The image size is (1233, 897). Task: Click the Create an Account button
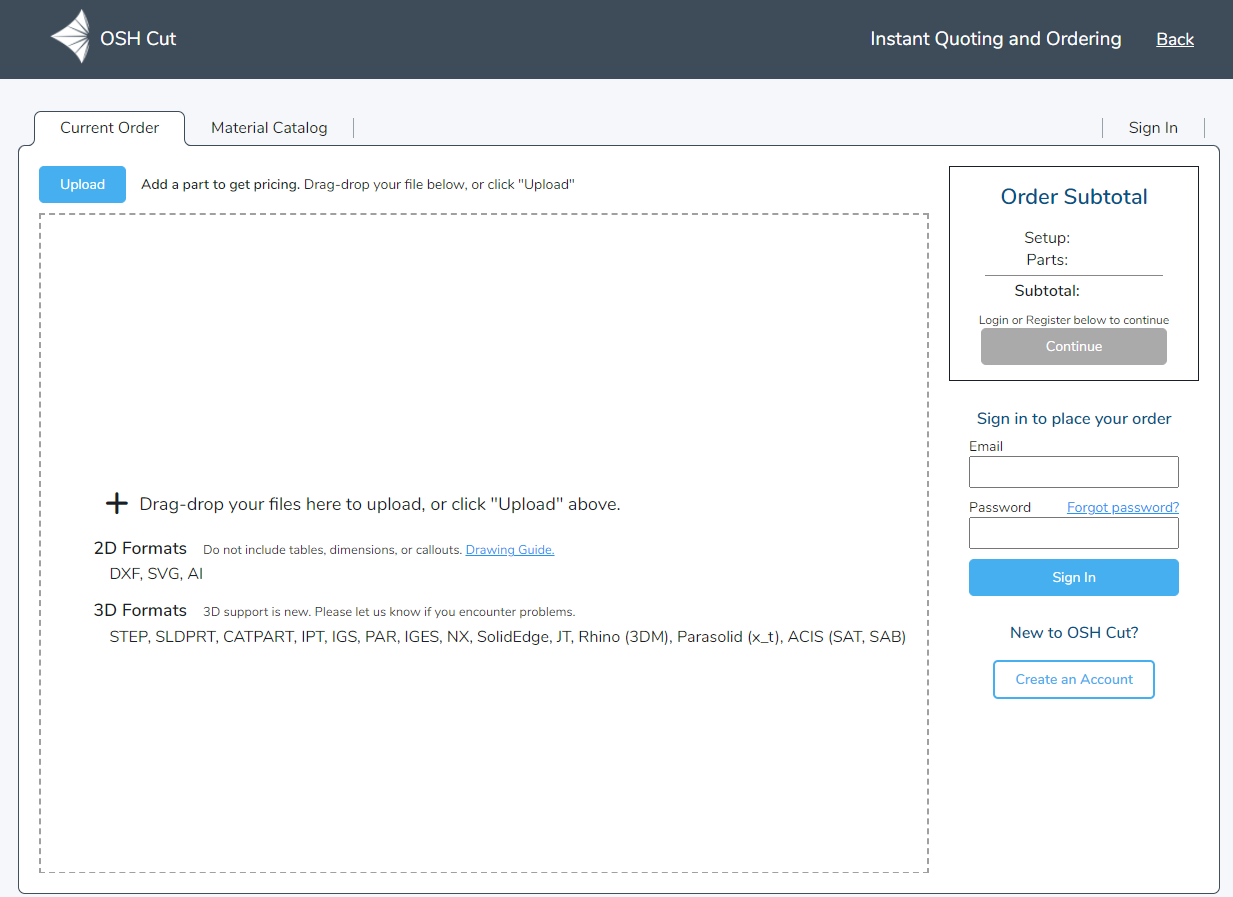click(x=1073, y=679)
